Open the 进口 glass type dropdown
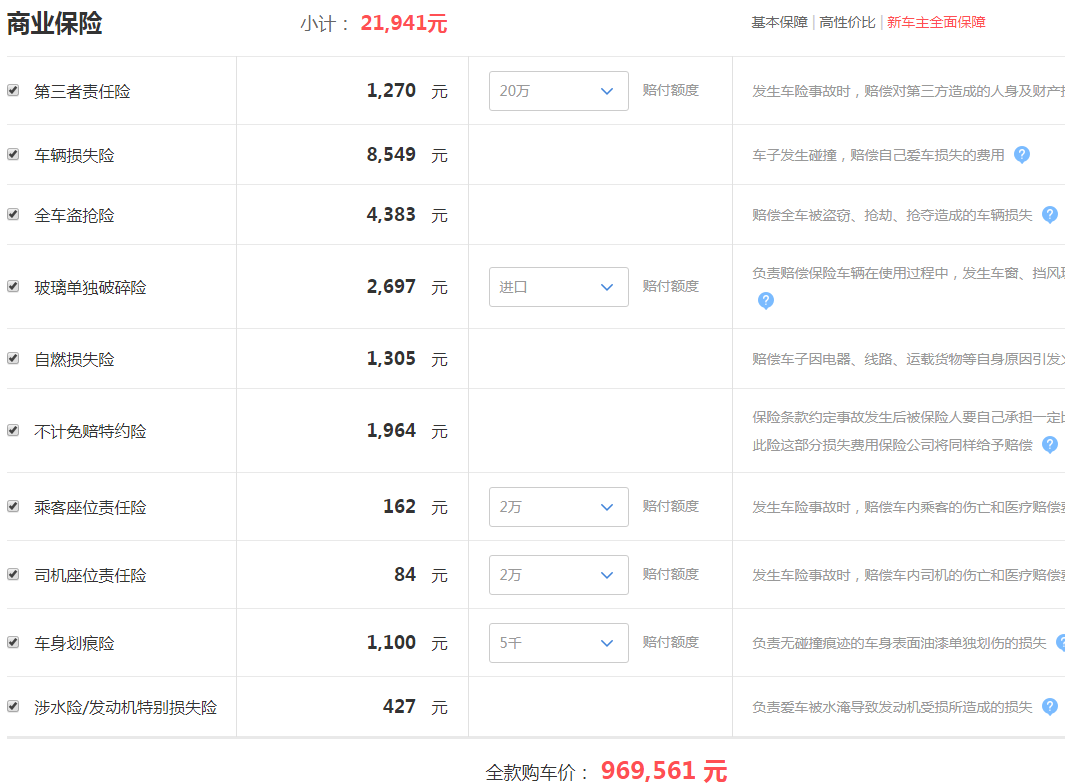 point(558,287)
